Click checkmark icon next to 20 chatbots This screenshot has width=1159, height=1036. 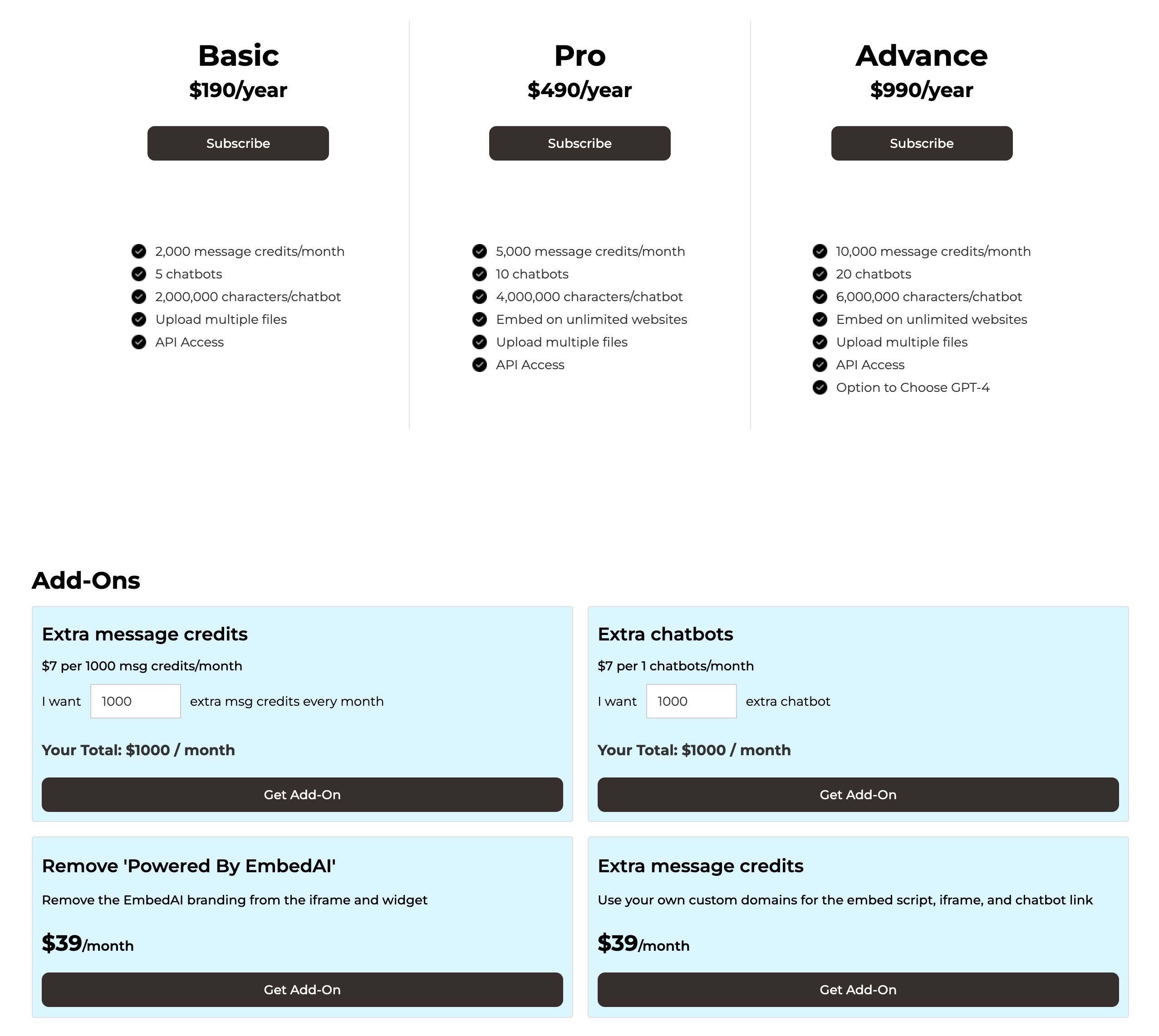tap(820, 273)
